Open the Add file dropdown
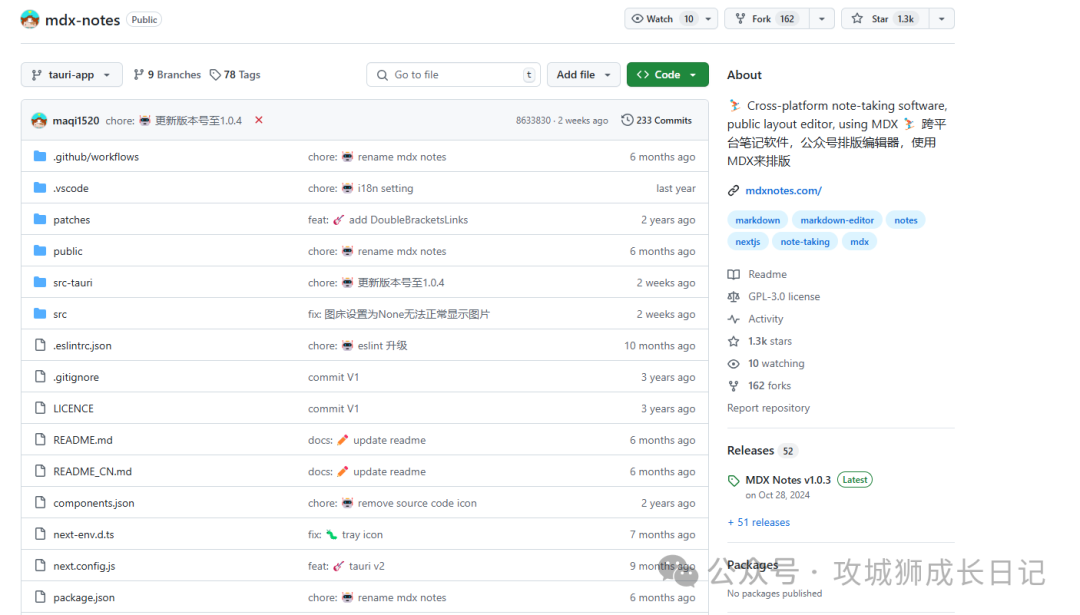1080x615 pixels. 583,74
